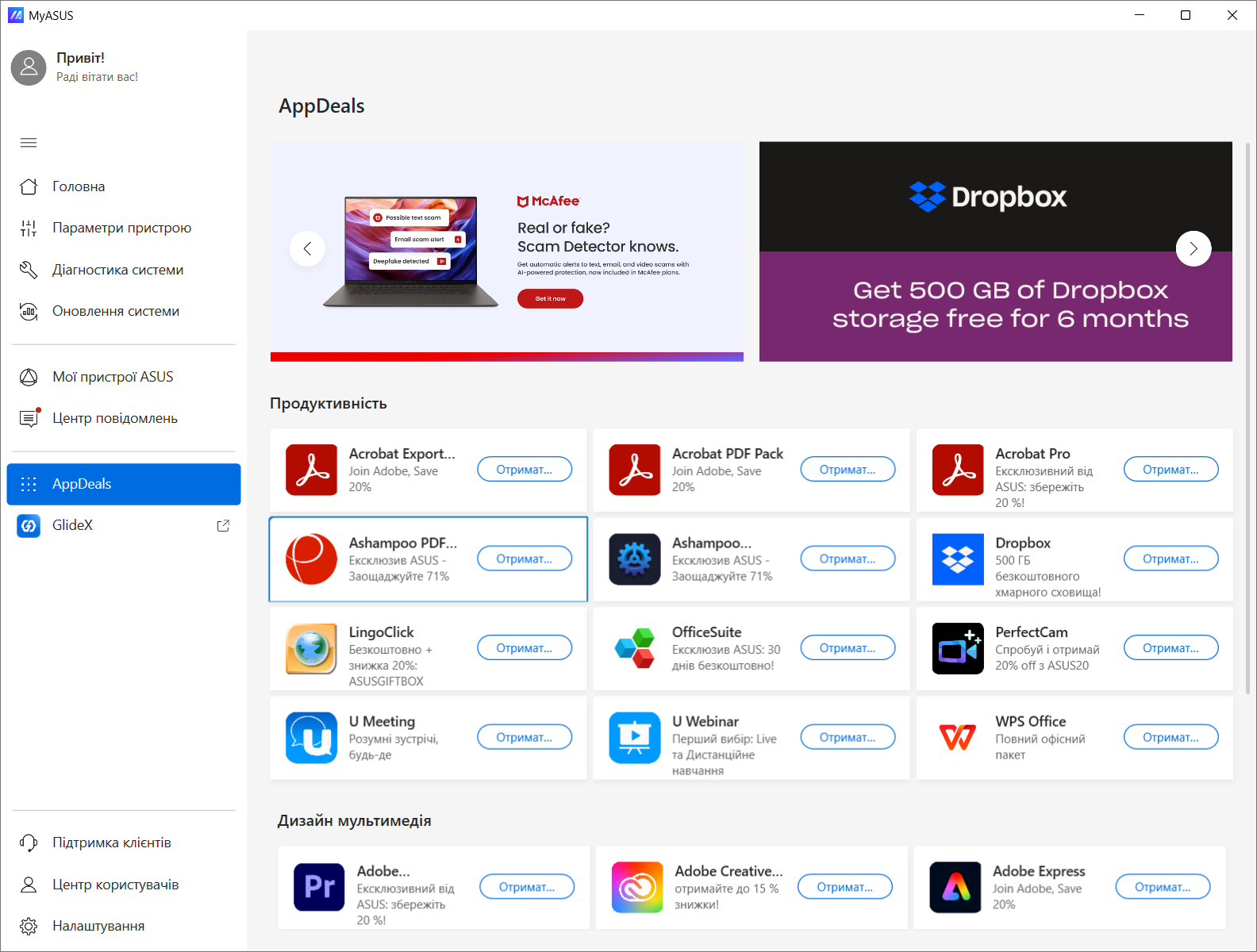This screenshot has width=1257, height=952.
Task: Get the PerfectCam deal
Action: point(1171,648)
